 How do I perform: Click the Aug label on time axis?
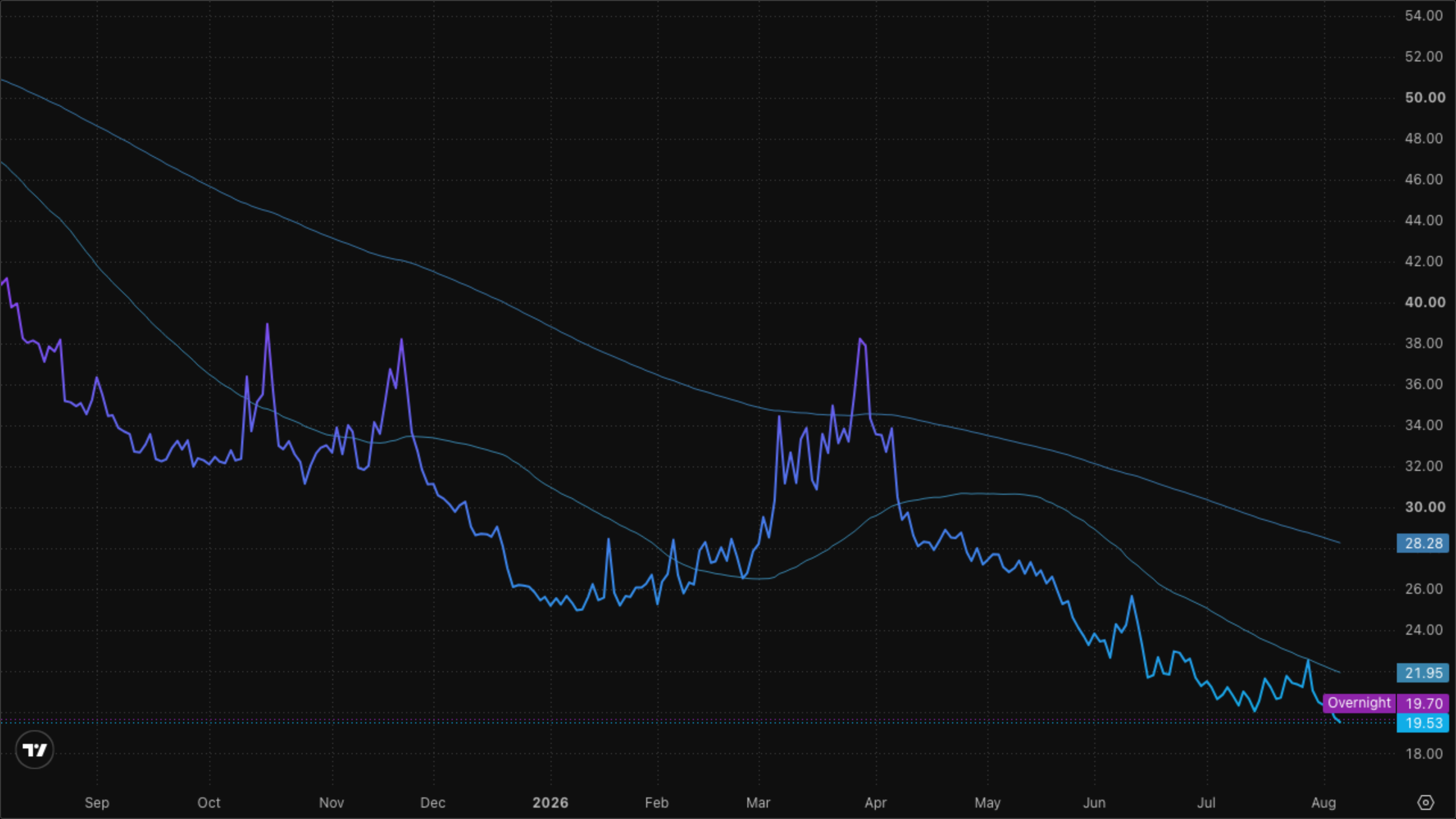(x=1323, y=803)
